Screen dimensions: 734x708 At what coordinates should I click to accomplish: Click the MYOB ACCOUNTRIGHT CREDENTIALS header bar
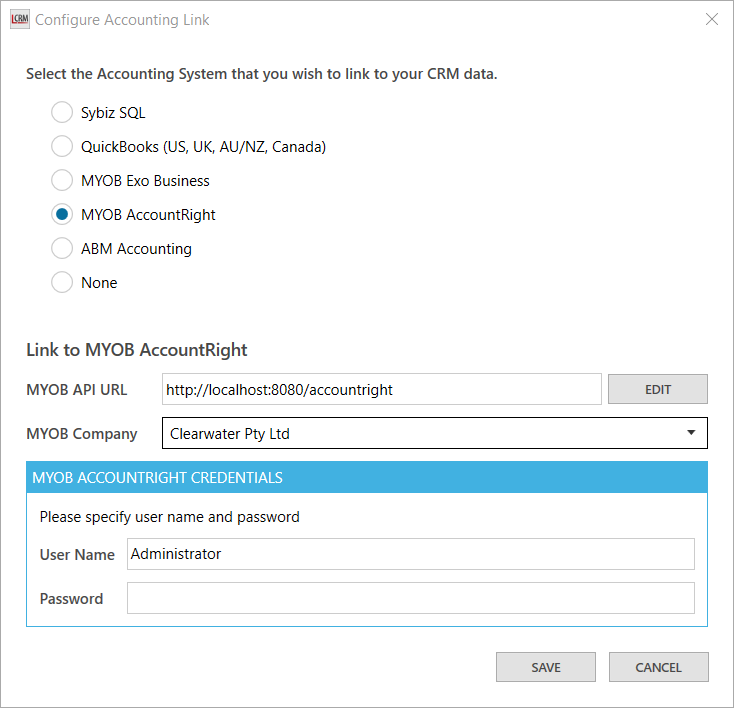367,478
